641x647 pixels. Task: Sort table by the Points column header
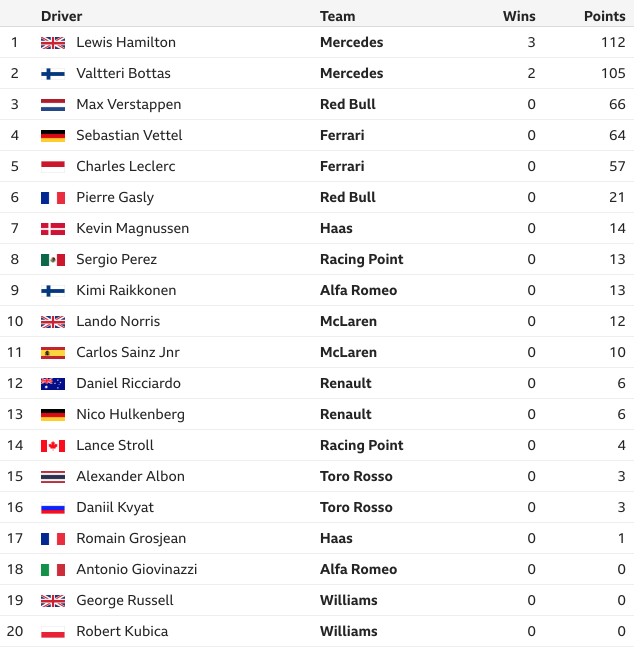604,16
